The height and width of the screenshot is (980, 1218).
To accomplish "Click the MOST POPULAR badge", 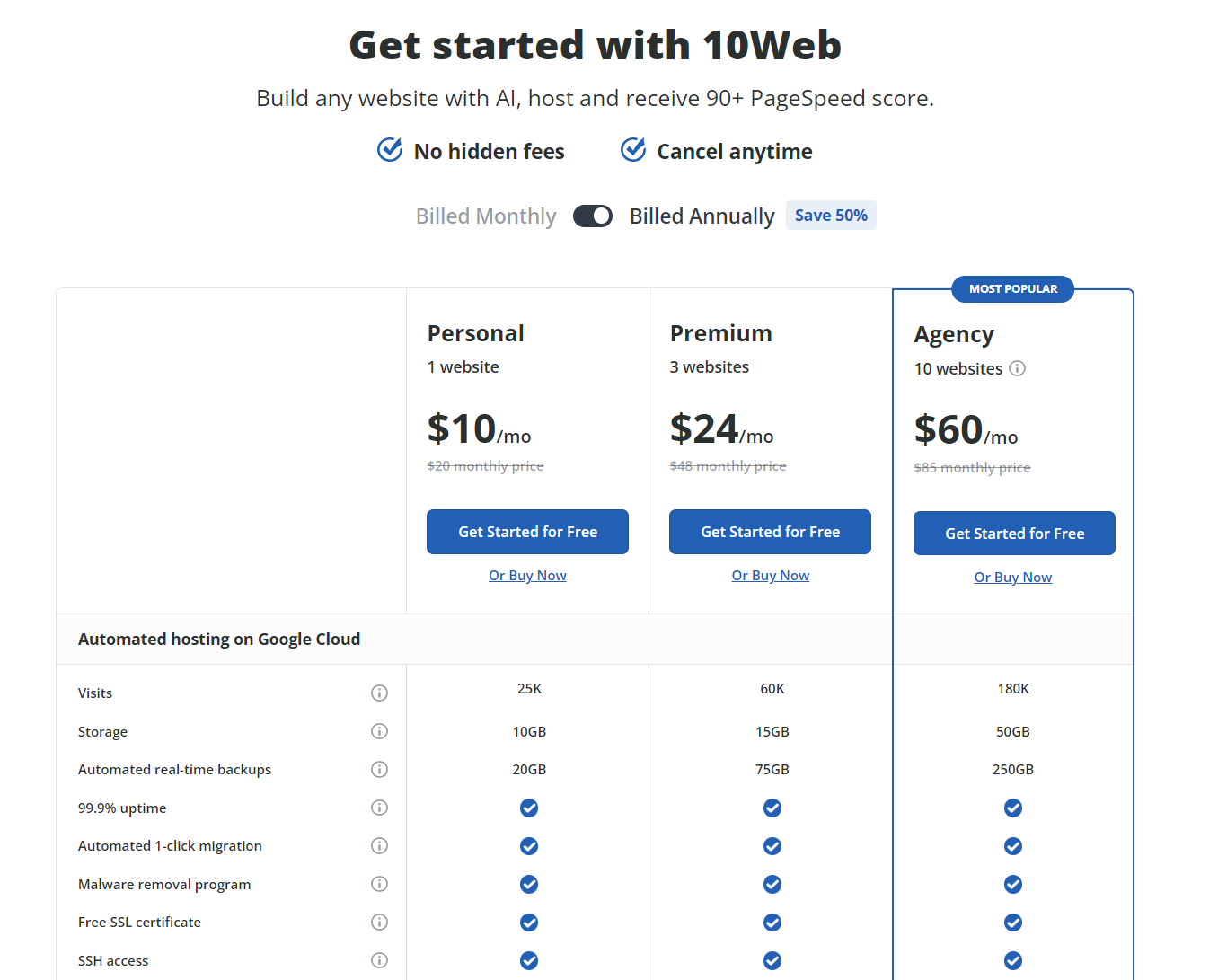I will point(1012,288).
